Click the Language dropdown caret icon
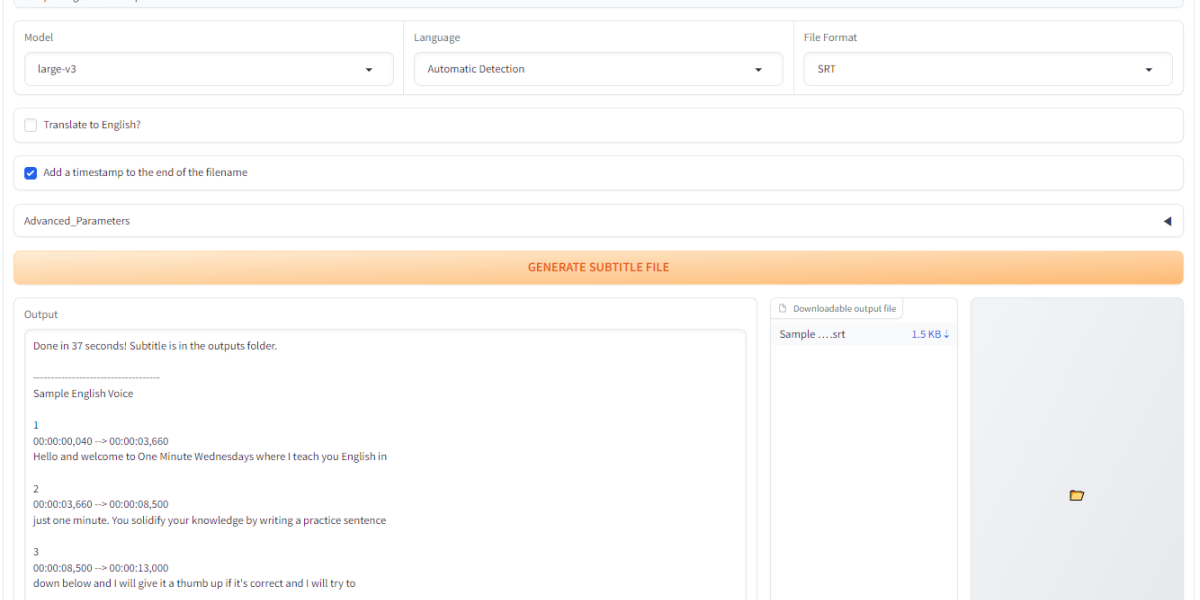Screen dimensions: 1200x600 pos(759,70)
